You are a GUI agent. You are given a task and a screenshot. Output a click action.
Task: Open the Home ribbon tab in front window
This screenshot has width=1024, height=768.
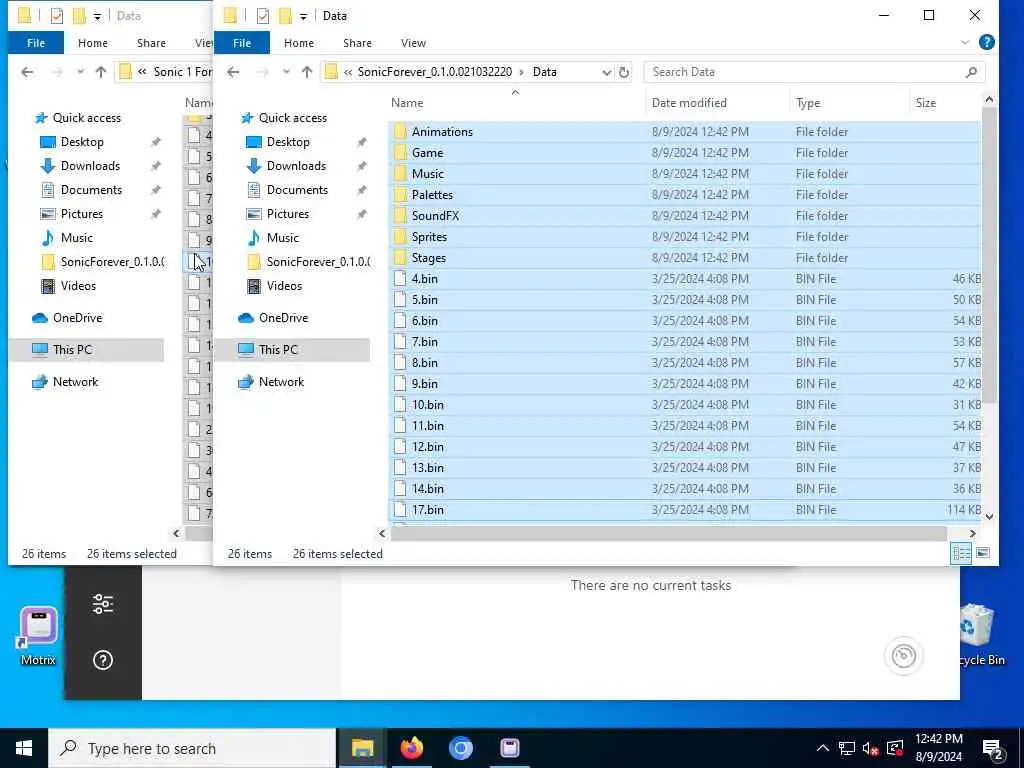298,42
